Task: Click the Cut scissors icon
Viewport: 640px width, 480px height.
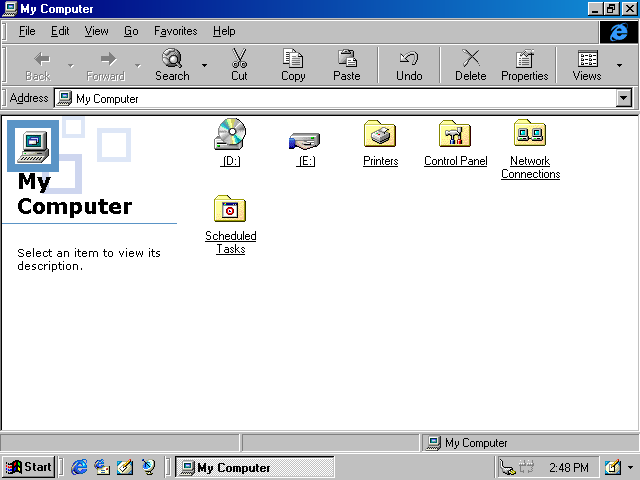Action: coord(239,58)
